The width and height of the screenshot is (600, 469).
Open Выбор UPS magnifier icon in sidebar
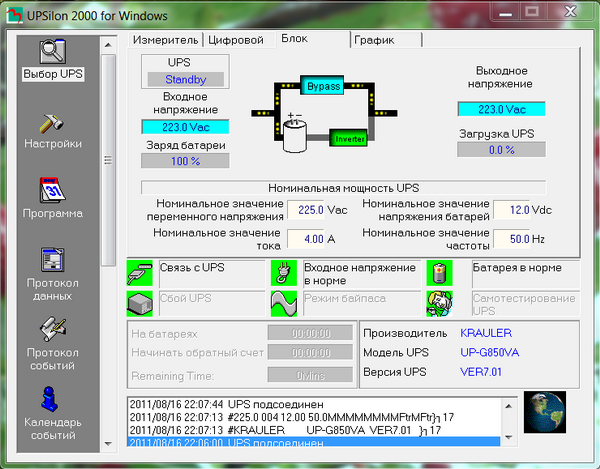point(53,51)
